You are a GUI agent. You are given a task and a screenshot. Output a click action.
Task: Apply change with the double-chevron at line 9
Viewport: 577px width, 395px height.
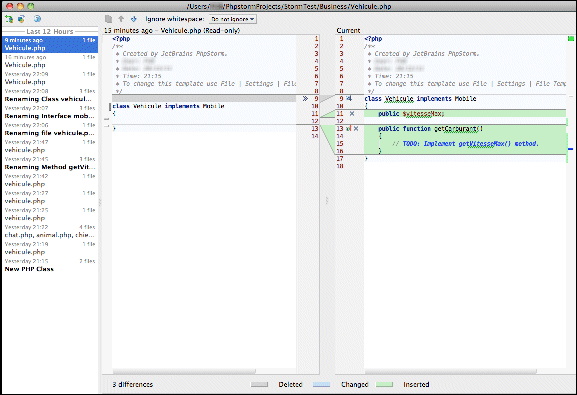305,99
